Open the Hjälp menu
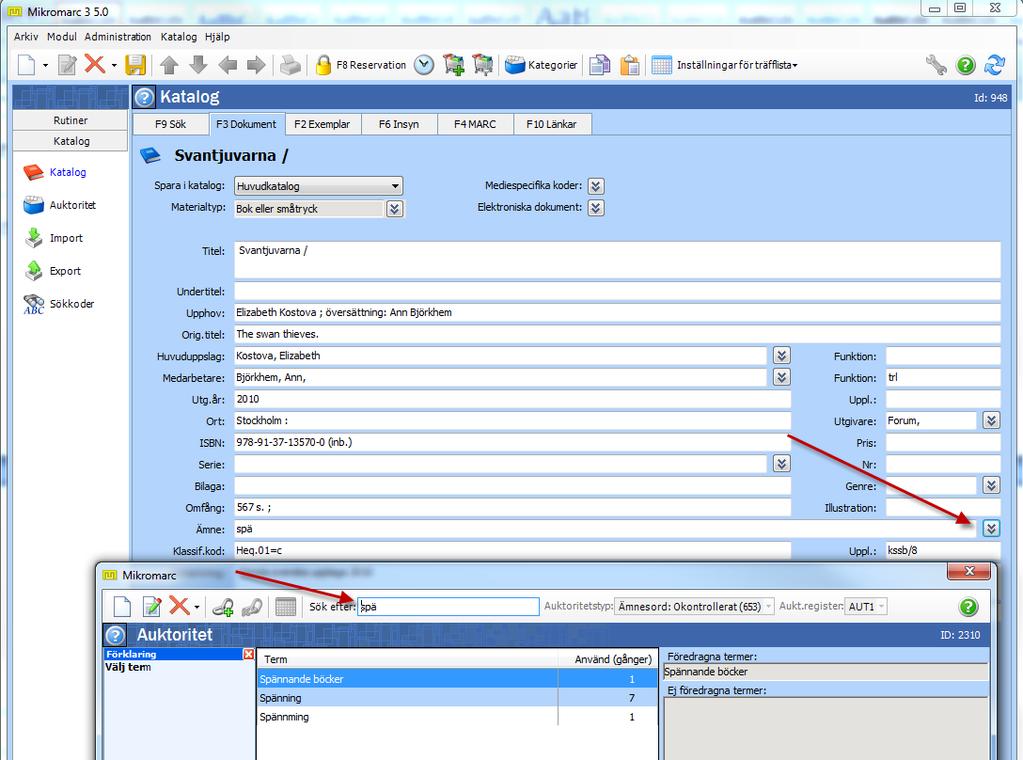The width and height of the screenshot is (1023, 760). [217, 37]
